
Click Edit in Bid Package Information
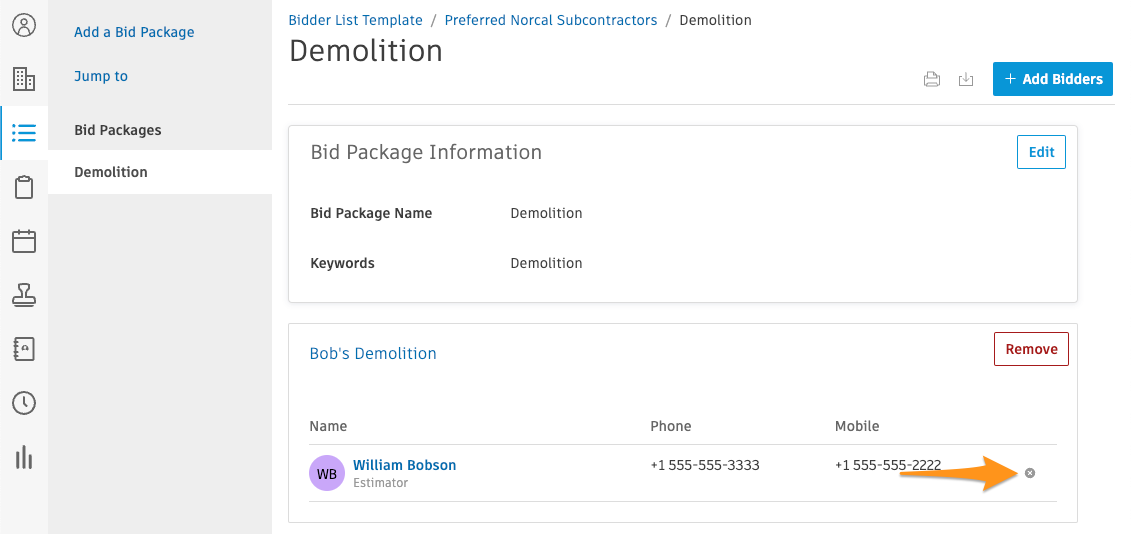coord(1041,152)
